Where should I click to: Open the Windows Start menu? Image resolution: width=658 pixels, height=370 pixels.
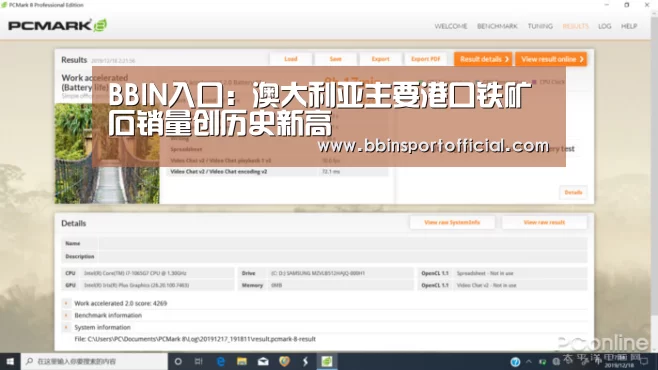10,361
